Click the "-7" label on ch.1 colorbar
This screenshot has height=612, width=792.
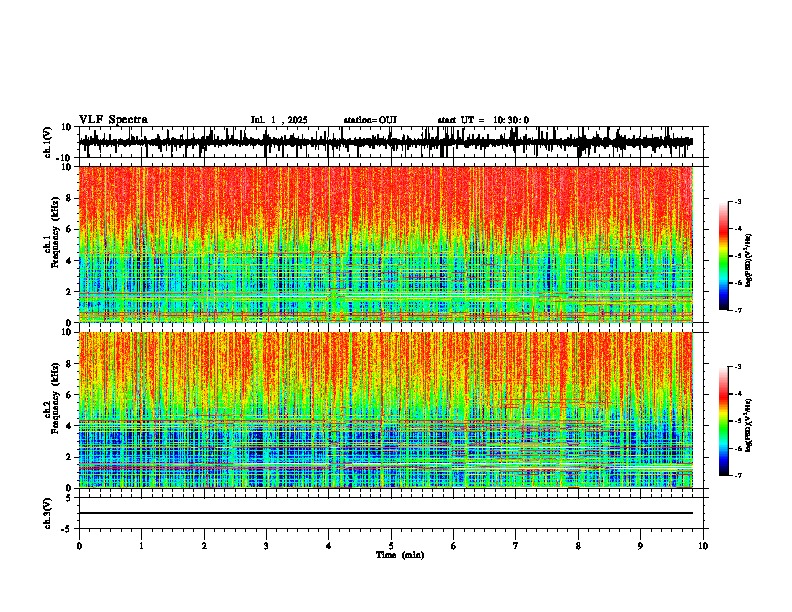(x=738, y=310)
